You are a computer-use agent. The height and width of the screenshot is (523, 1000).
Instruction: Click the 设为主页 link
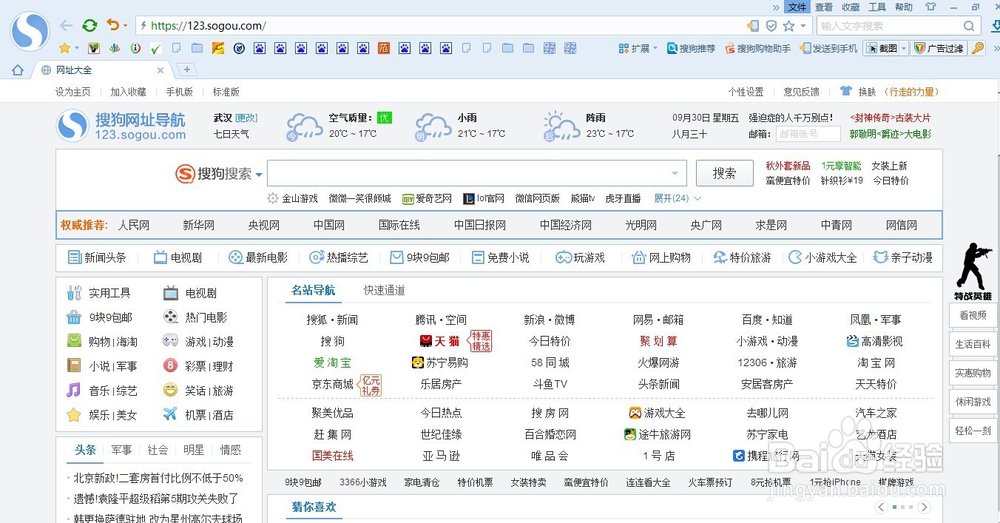coord(73,92)
